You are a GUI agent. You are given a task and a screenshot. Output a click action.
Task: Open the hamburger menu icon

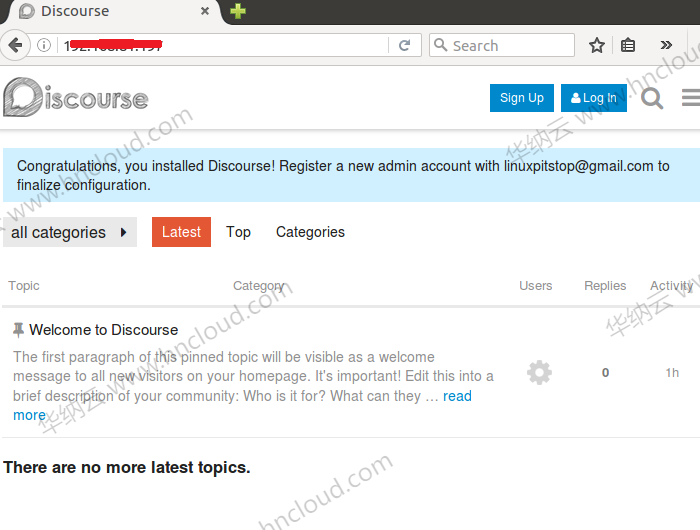(x=691, y=98)
